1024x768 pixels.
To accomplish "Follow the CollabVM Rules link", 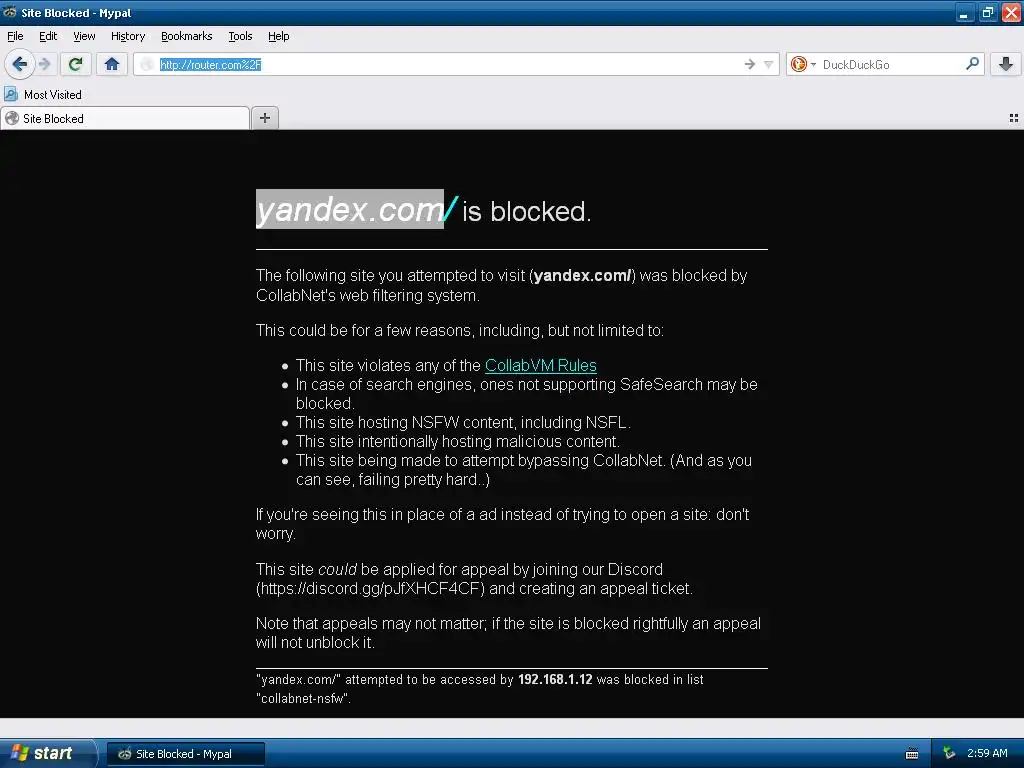I will (541, 365).
